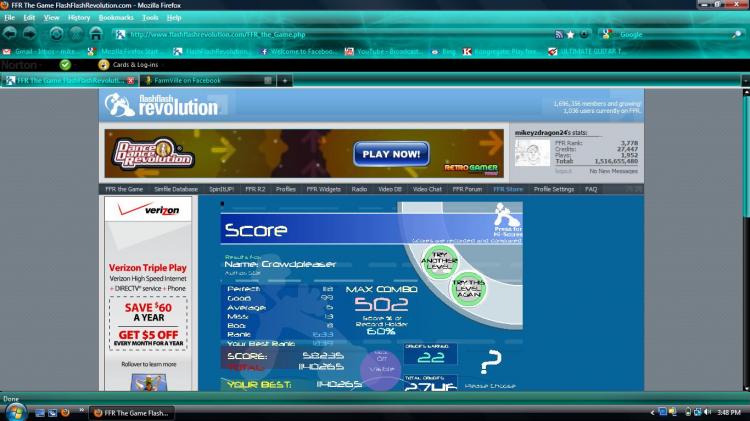This screenshot has width=750, height=421.
Task: Open the Video DB nav link
Action: coord(390,189)
